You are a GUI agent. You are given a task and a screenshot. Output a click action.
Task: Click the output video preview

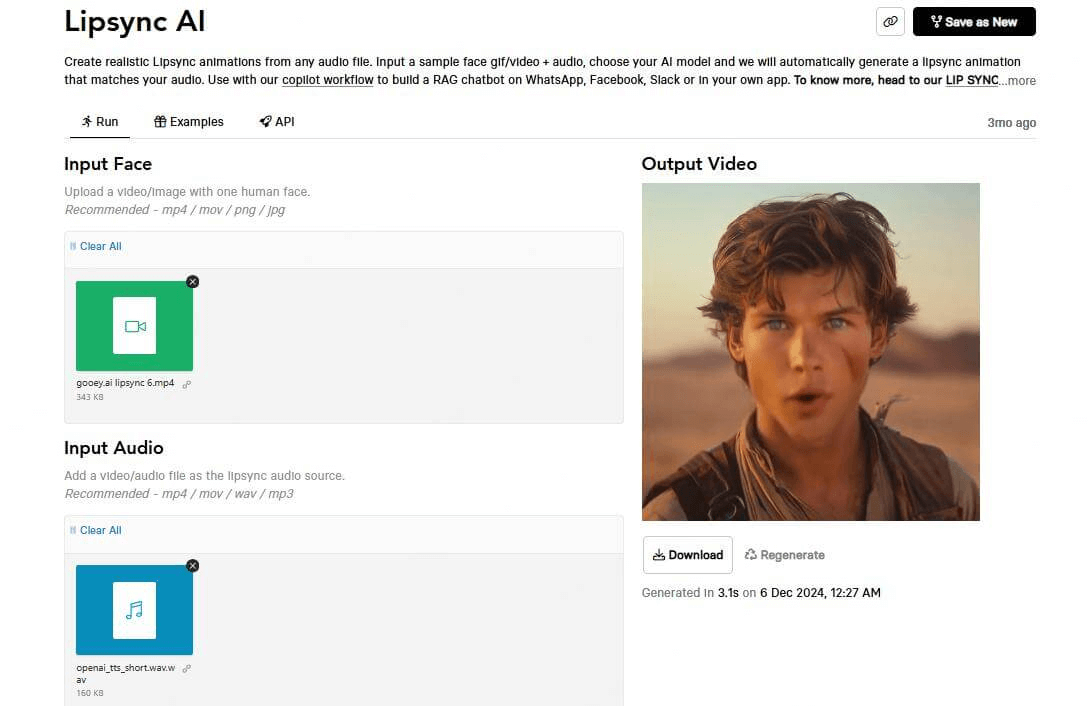(810, 352)
